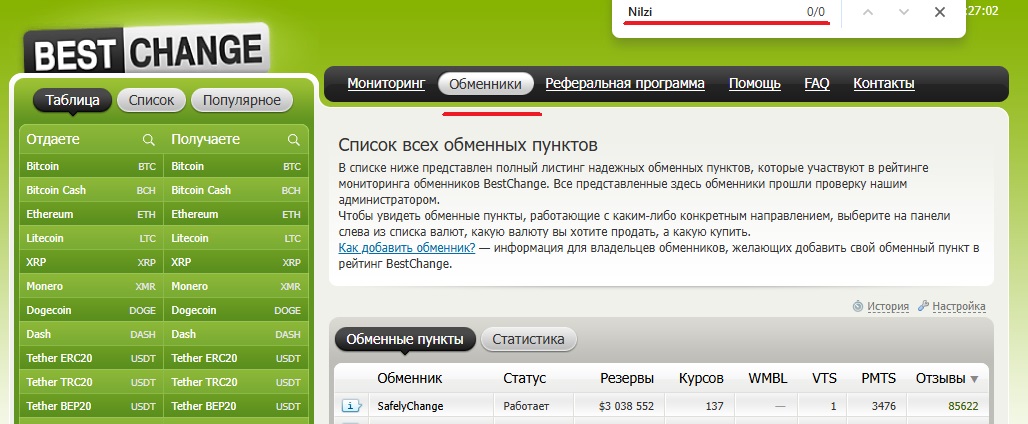The image size is (1028, 424).
Task: Switch left panel to Список view
Action: [x=151, y=100]
